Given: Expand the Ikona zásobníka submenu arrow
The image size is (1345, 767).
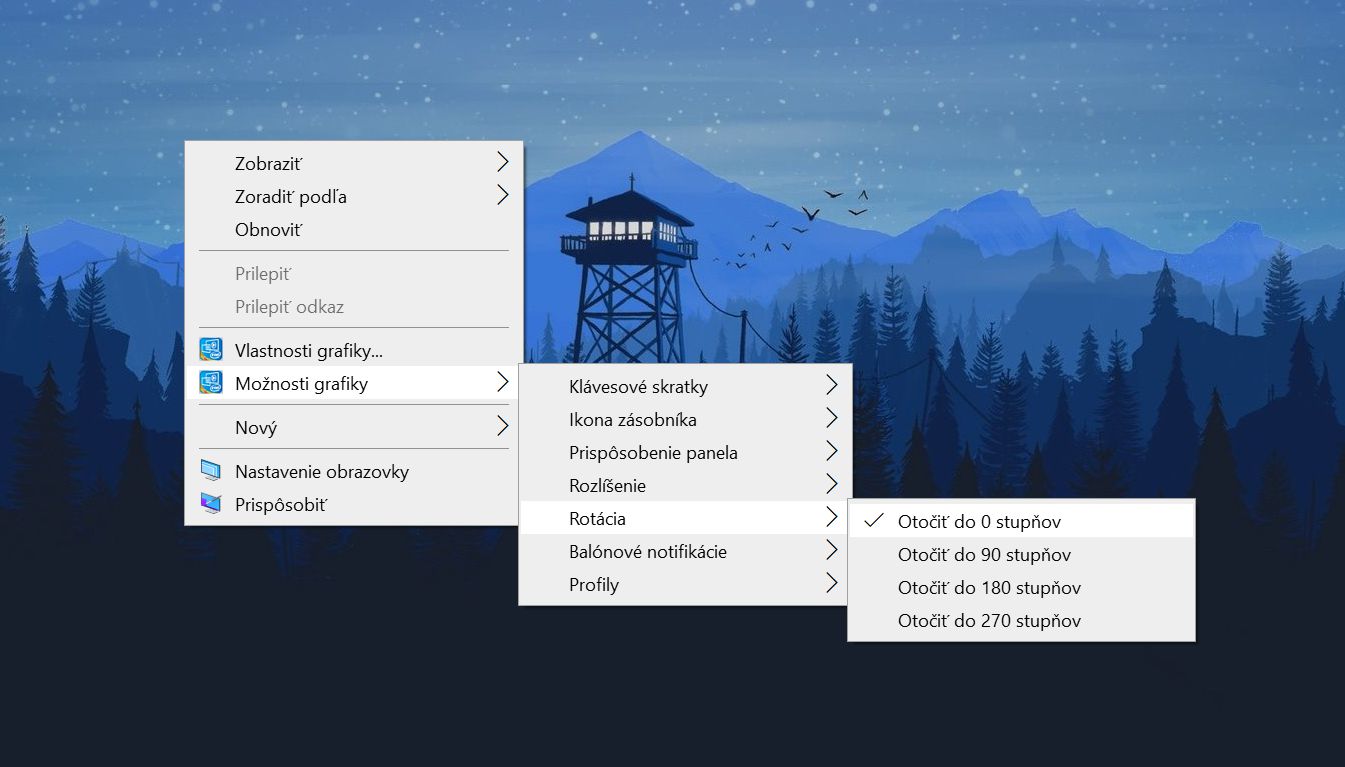Looking at the screenshot, I should click(831, 418).
